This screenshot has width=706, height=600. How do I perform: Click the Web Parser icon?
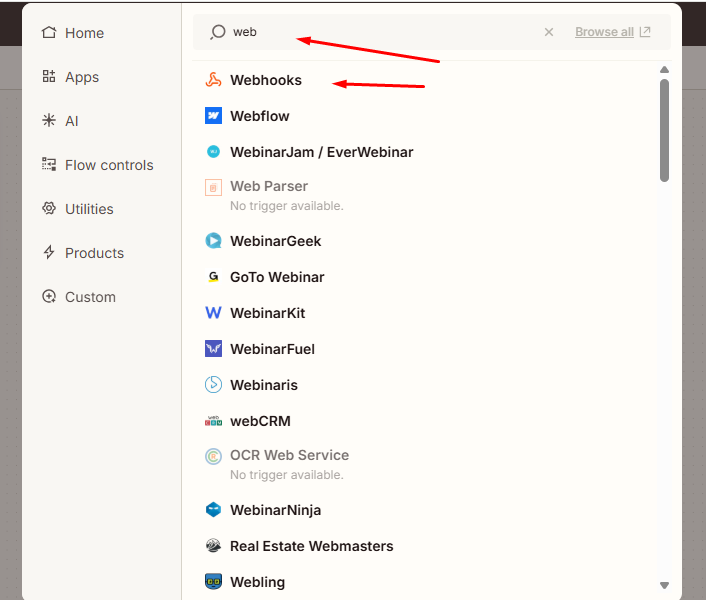213,187
